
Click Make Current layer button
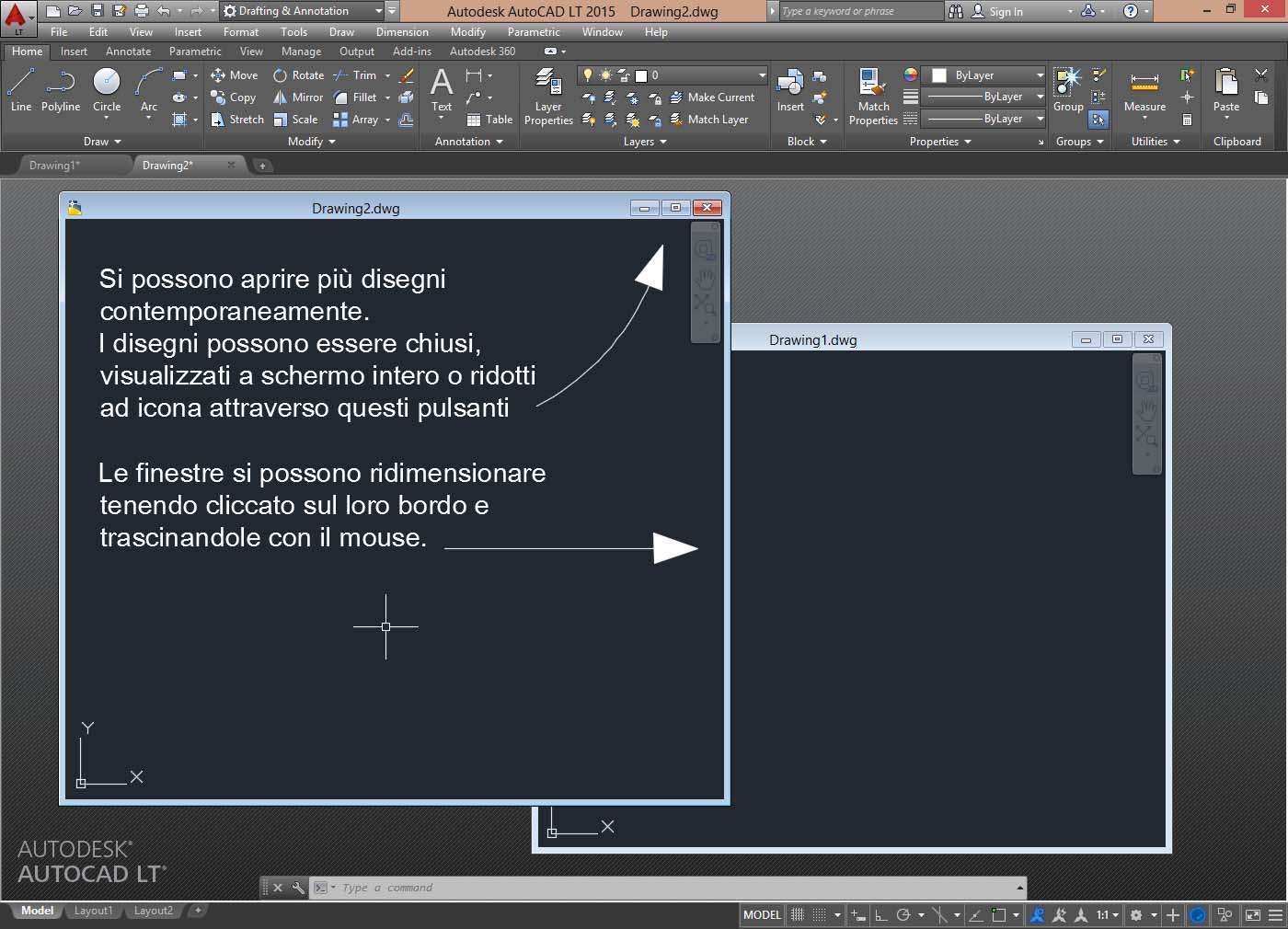pyautogui.click(x=711, y=97)
